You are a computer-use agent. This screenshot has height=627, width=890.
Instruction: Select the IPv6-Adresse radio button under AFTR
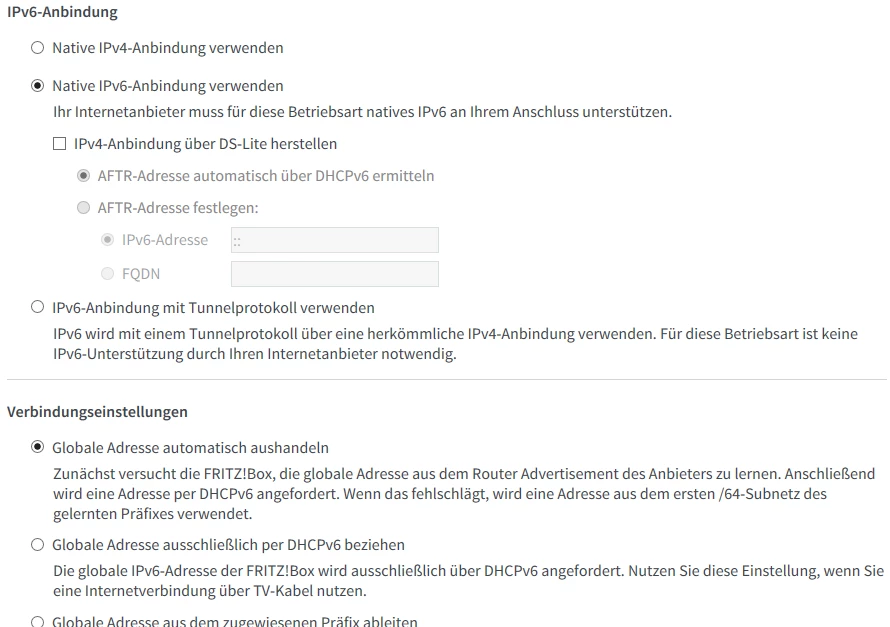pos(107,240)
